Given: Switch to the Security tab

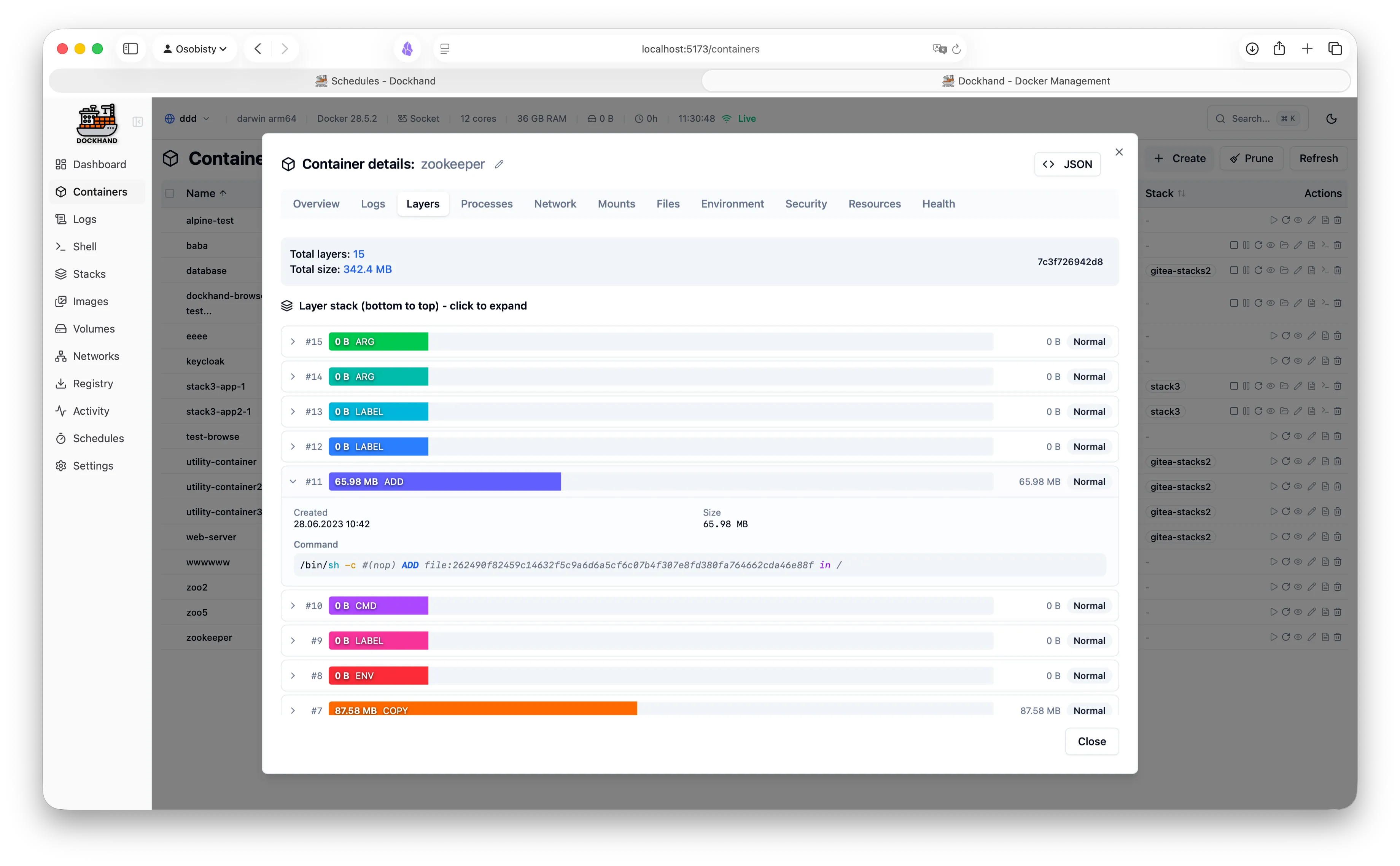Looking at the screenshot, I should click(x=806, y=204).
